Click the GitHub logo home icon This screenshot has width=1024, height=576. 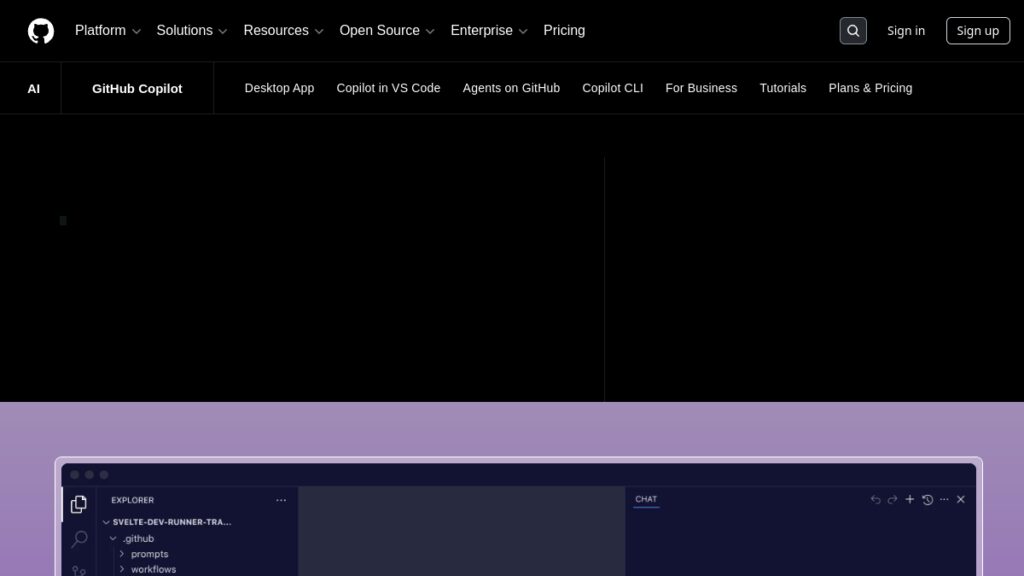pos(40,31)
